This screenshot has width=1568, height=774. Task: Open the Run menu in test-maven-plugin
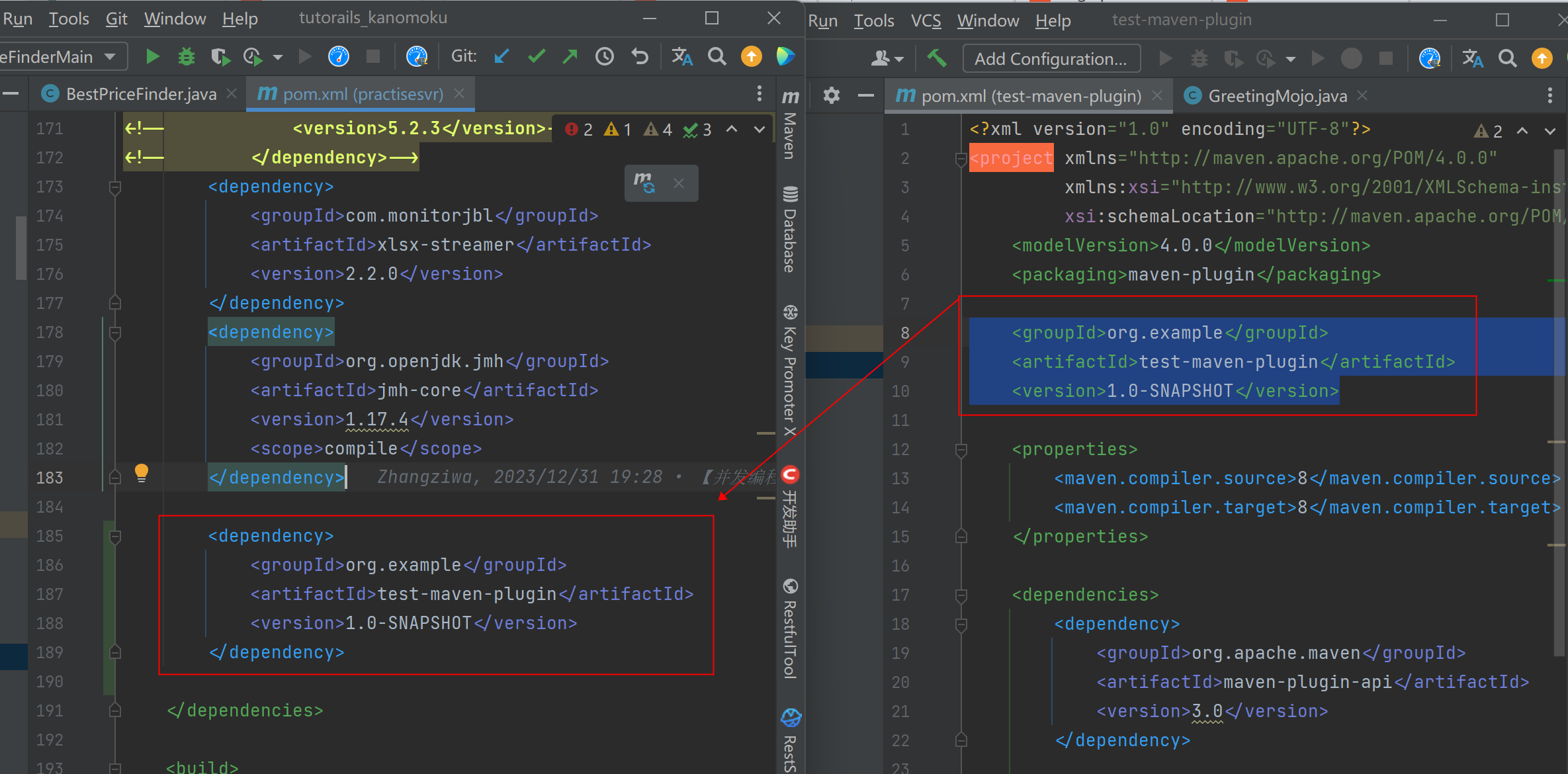[x=822, y=21]
